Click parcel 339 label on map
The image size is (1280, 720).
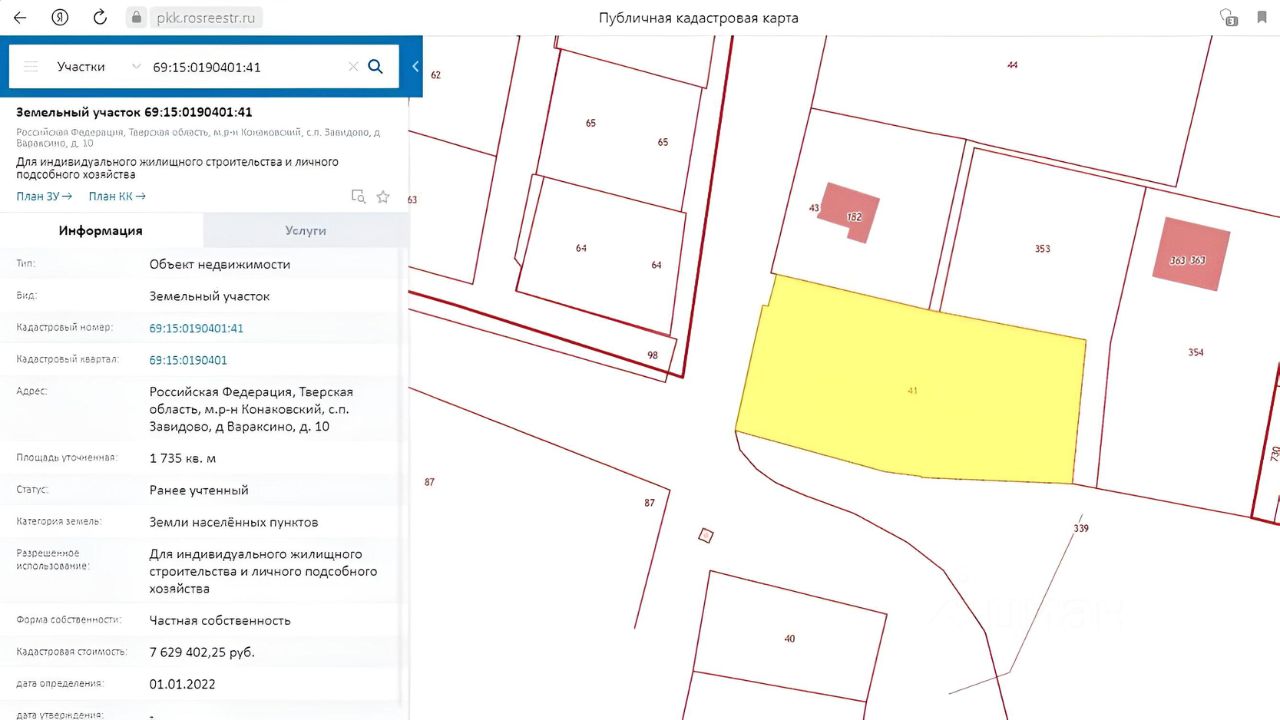tap(1080, 528)
